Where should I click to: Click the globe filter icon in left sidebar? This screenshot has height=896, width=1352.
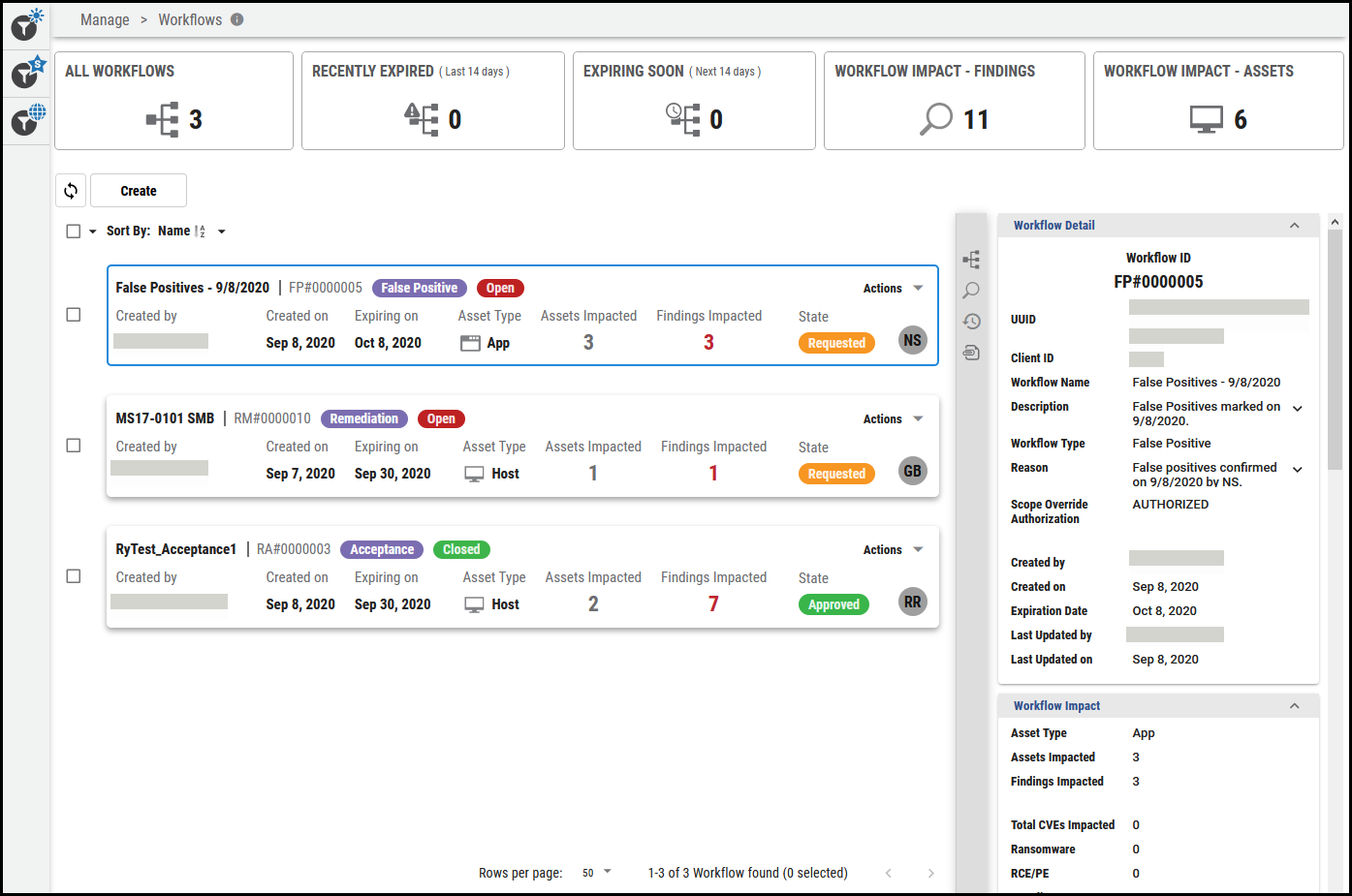click(x=23, y=120)
